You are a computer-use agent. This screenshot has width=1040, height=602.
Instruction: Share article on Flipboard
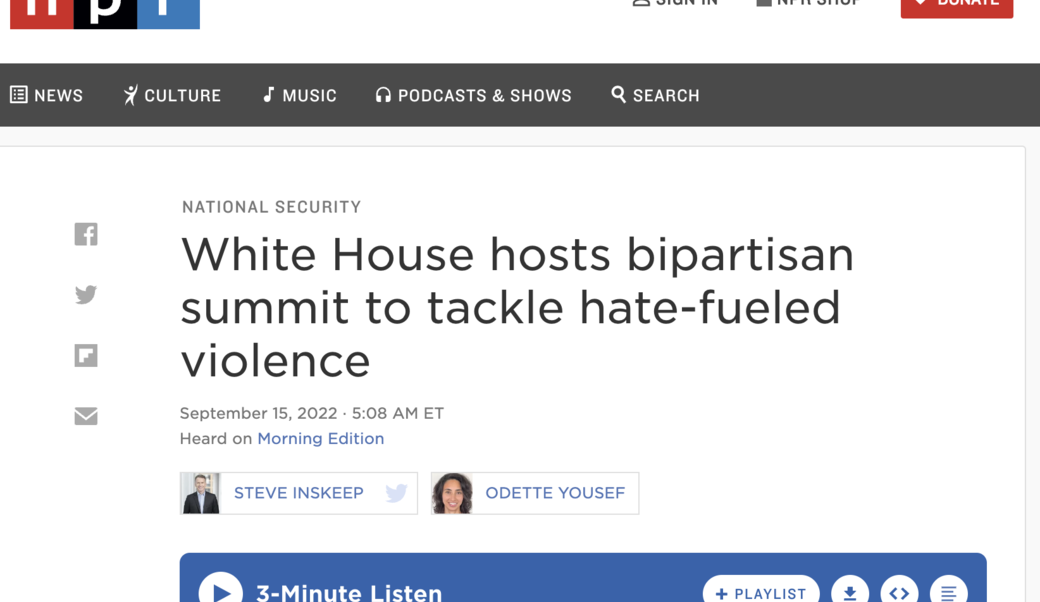tap(86, 356)
